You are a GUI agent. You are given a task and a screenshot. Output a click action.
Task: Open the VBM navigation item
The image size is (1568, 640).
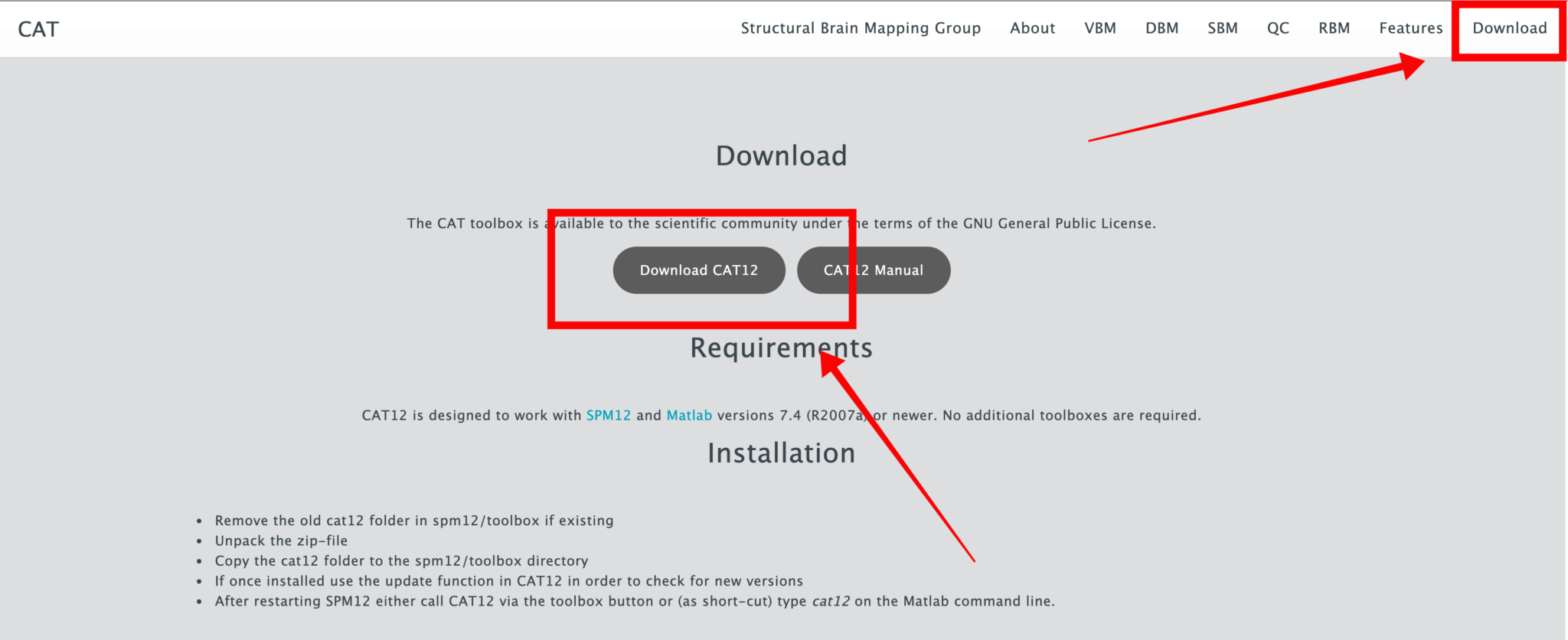(1100, 28)
